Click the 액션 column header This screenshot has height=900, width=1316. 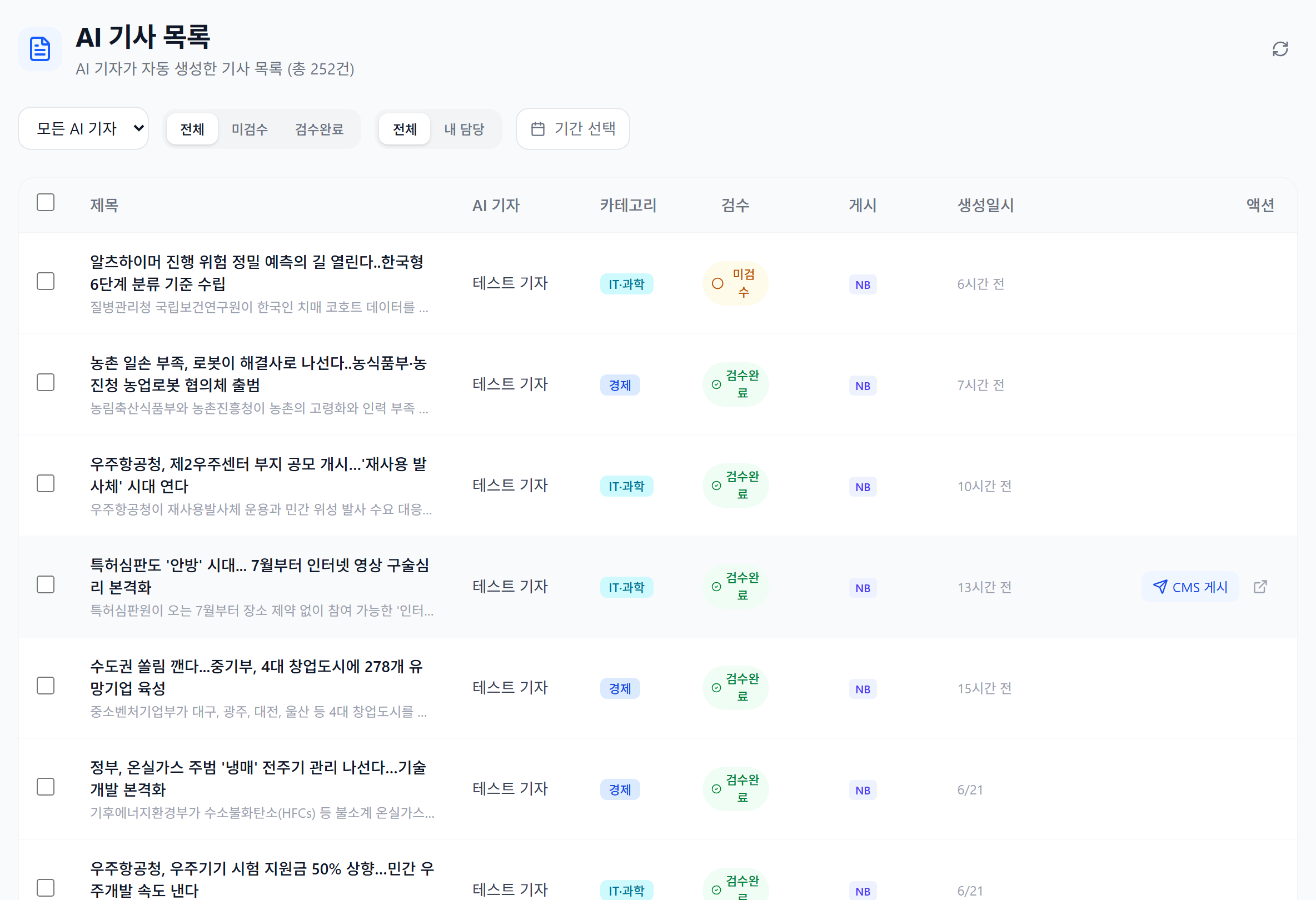[1260, 205]
